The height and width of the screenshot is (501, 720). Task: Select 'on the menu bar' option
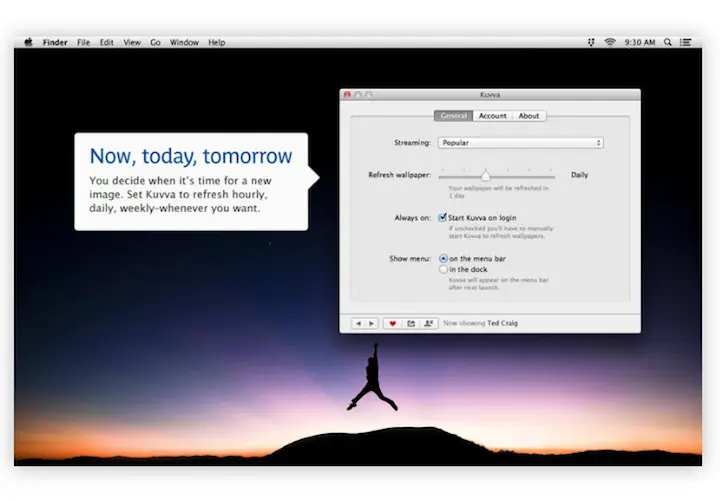tap(443, 259)
